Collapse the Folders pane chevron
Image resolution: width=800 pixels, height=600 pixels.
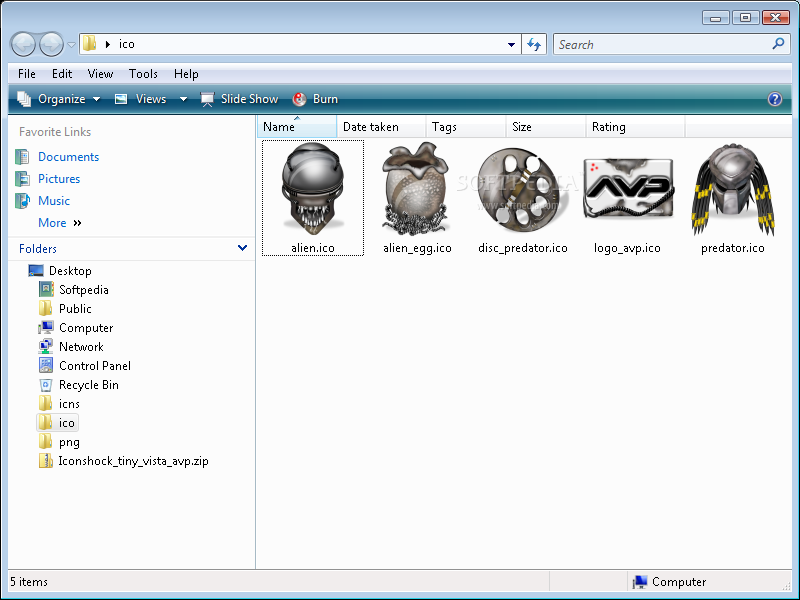(242, 248)
